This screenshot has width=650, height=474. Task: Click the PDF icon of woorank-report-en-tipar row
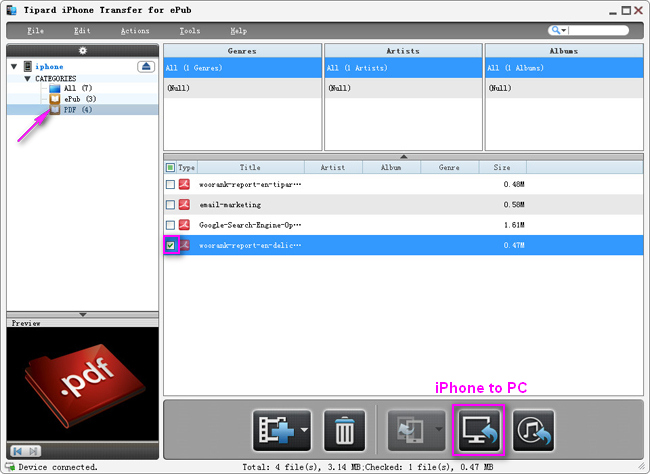pyautogui.click(x=184, y=184)
